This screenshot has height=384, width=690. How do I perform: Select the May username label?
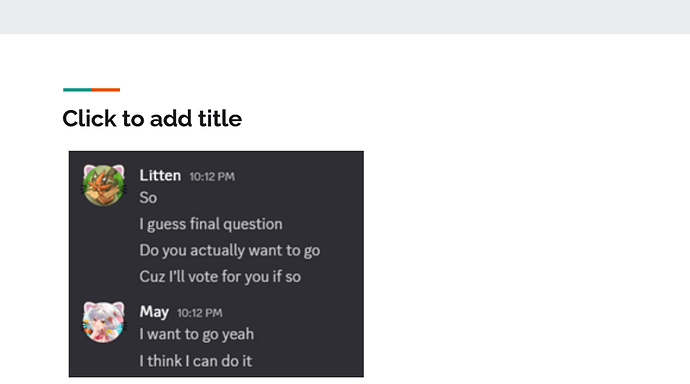tap(154, 312)
